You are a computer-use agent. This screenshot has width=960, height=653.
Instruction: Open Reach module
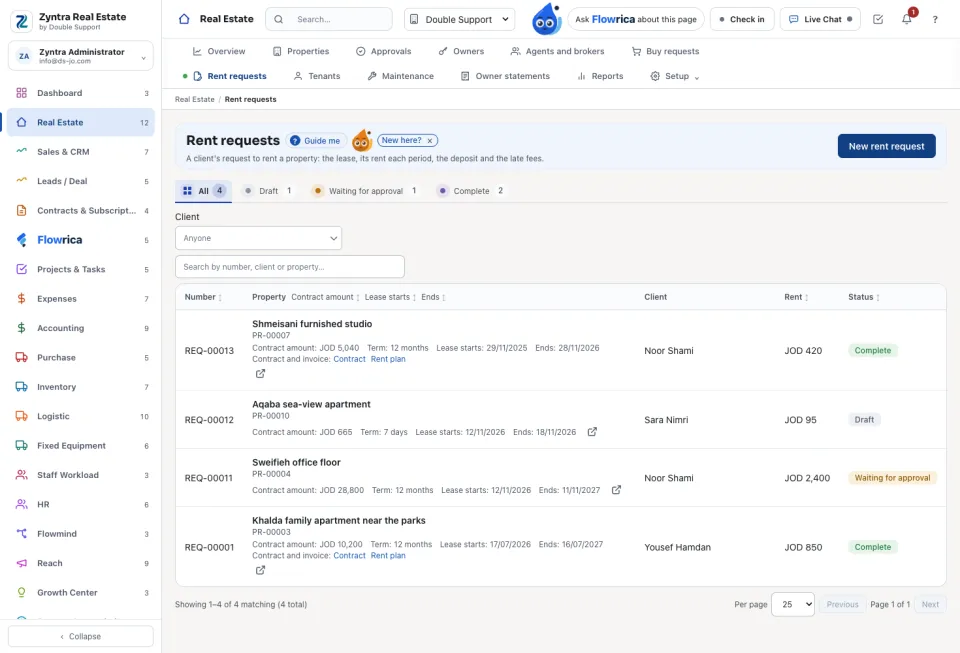81,563
